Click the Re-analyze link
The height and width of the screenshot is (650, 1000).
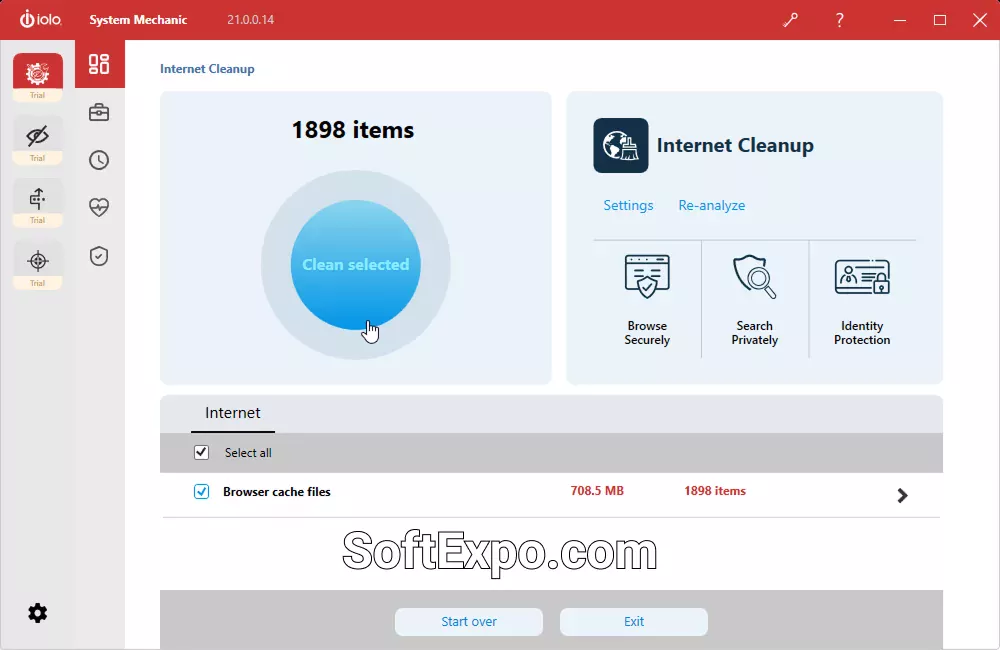click(712, 205)
